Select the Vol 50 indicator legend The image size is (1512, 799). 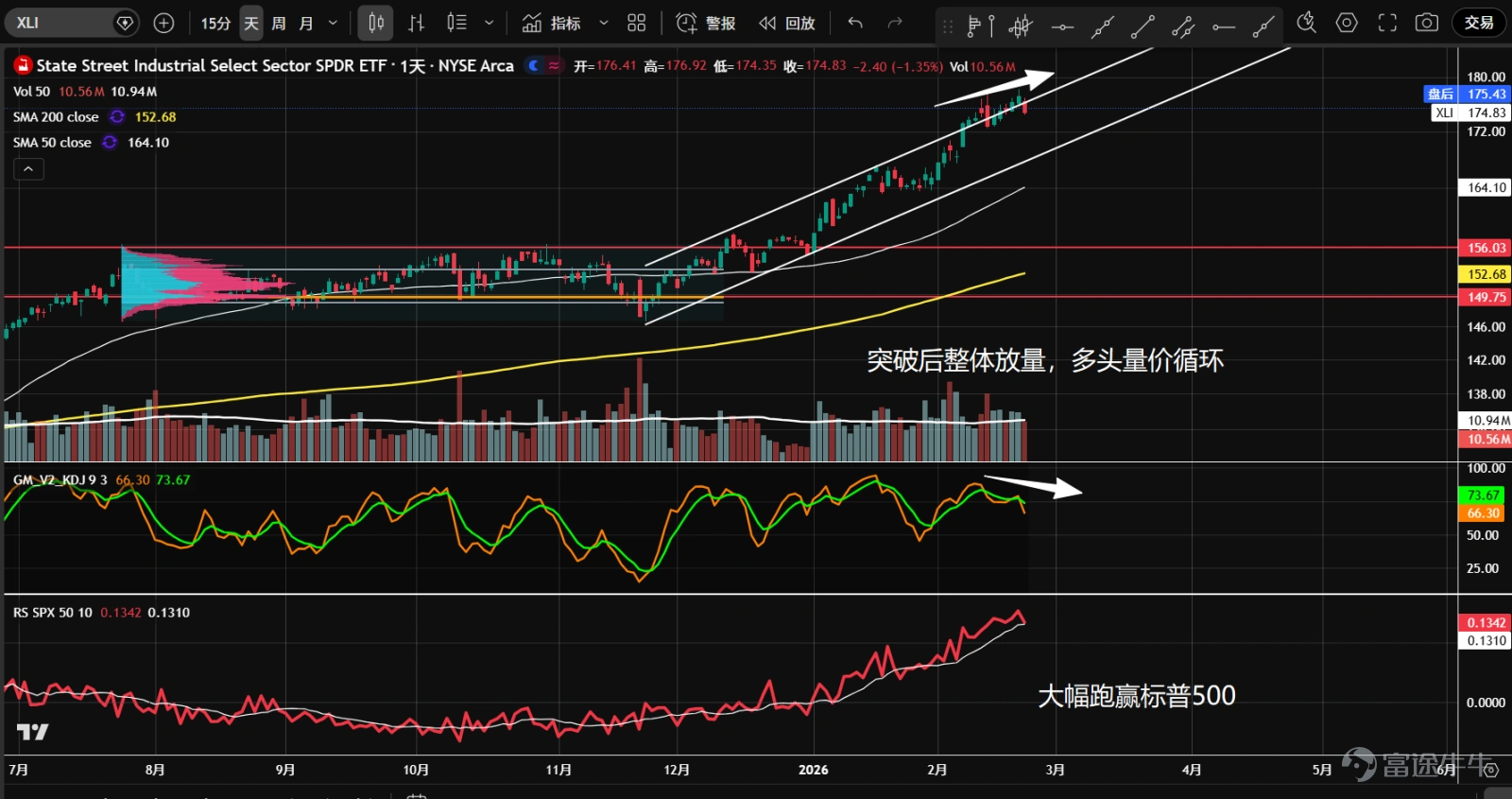tap(31, 92)
